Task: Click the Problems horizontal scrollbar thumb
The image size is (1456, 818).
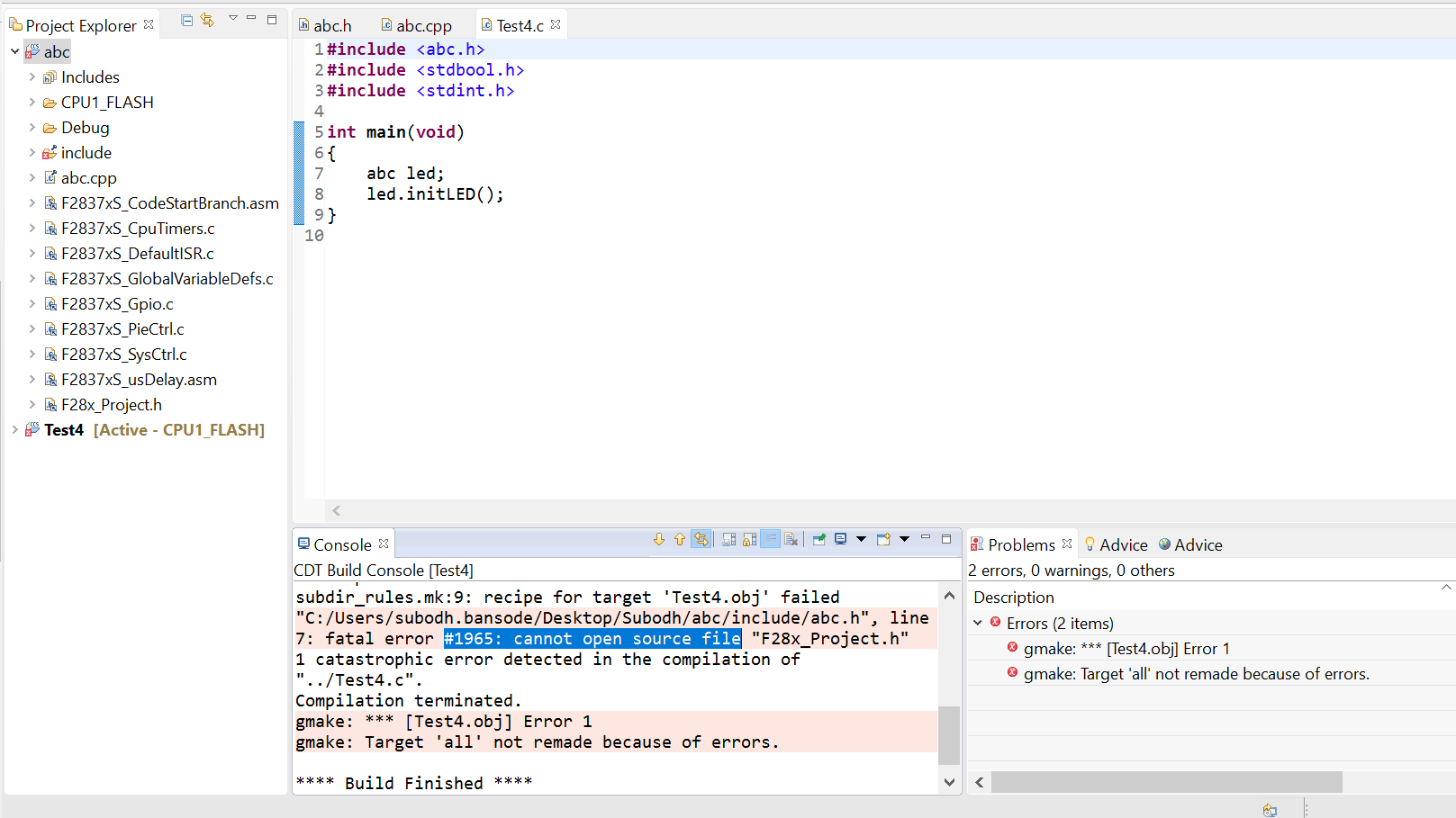Action: [1167, 782]
